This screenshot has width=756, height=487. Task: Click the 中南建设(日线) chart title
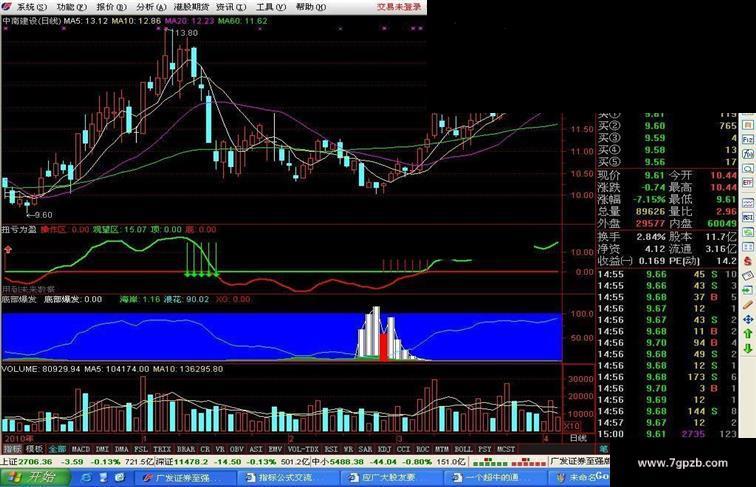tap(32, 21)
